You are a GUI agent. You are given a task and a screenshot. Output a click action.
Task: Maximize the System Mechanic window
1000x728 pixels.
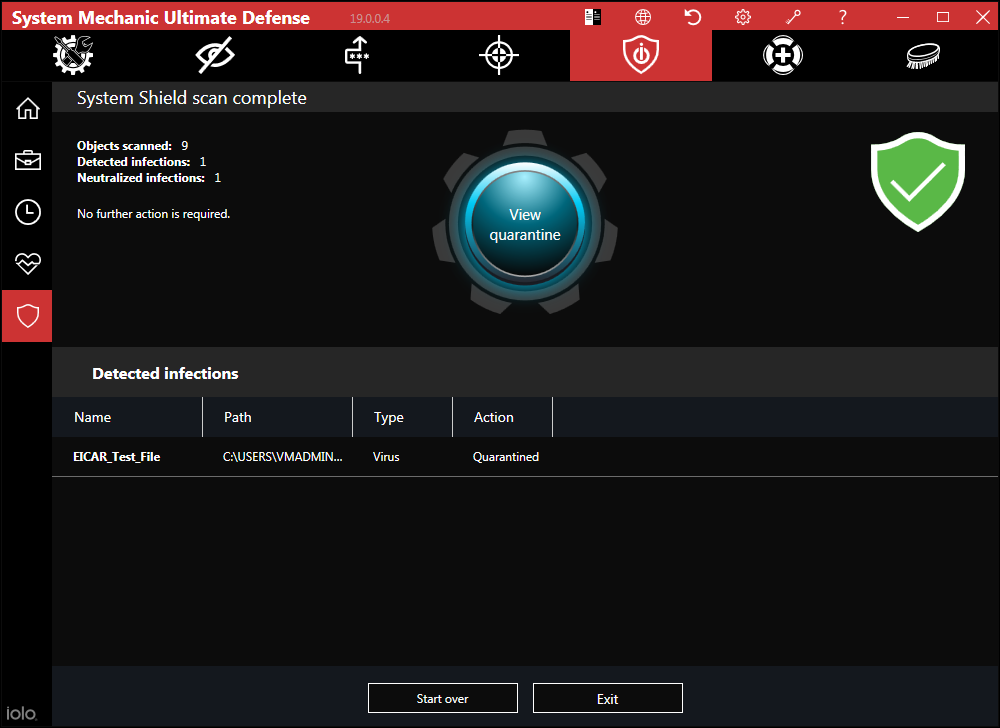tap(943, 17)
